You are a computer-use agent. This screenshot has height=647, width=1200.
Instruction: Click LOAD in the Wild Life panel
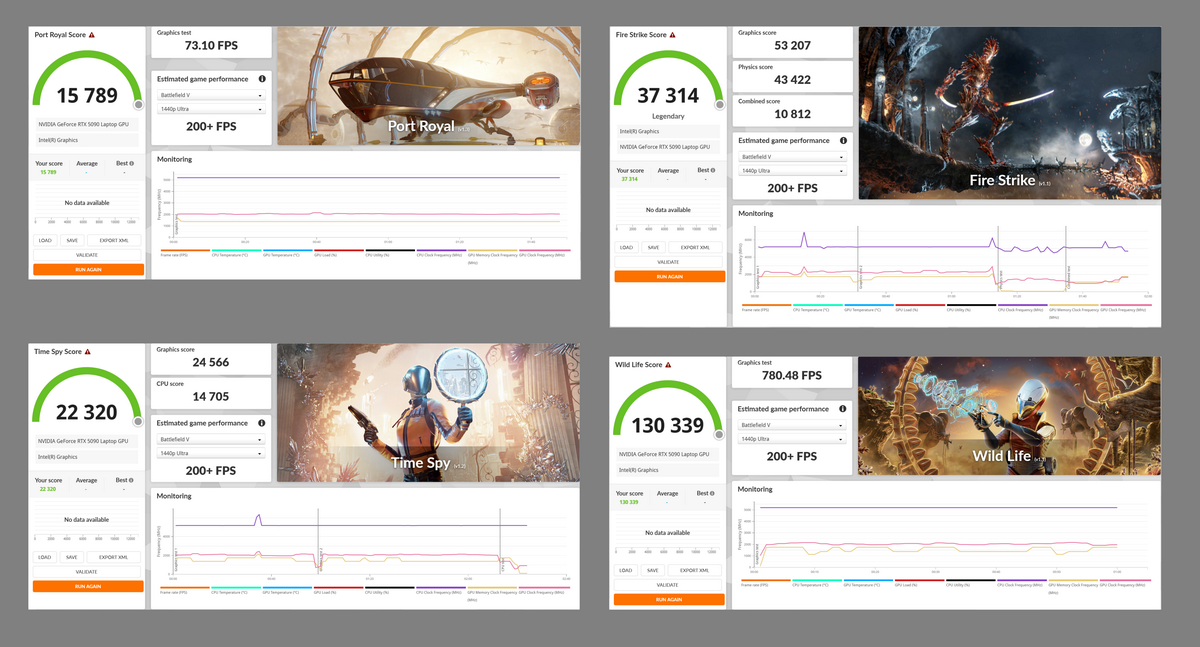(x=626, y=570)
